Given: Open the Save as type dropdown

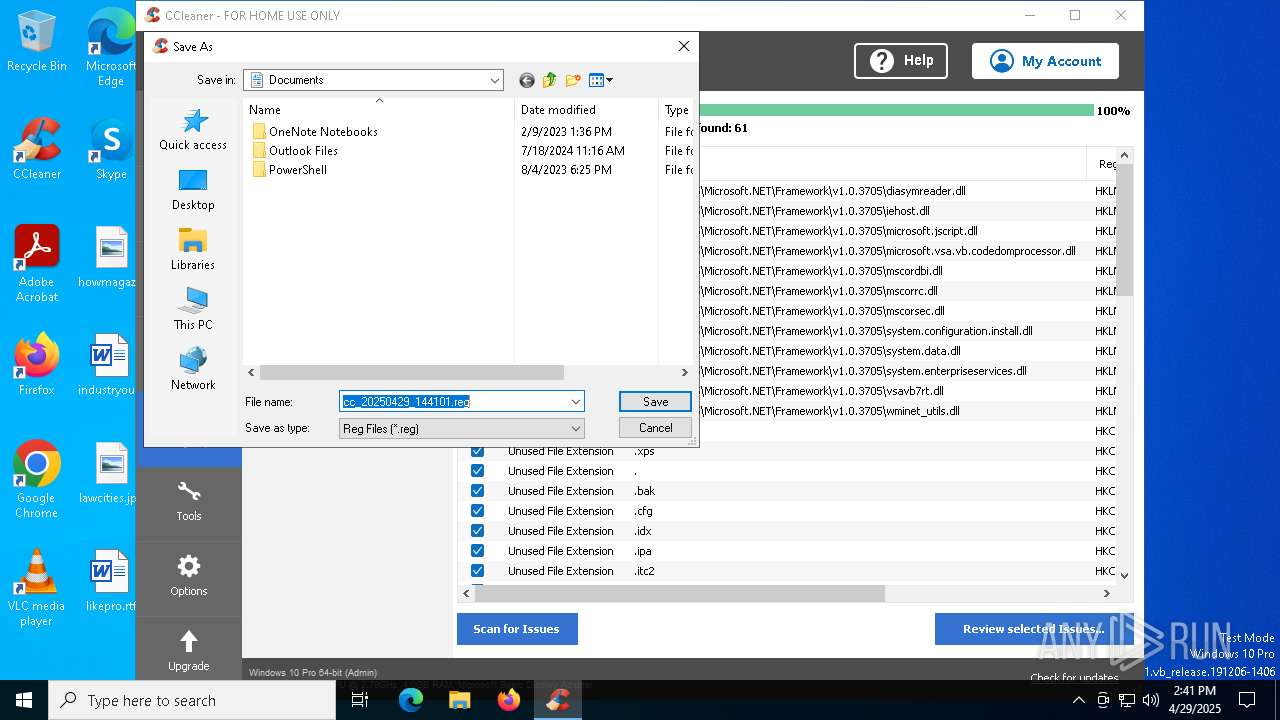Looking at the screenshot, I should pos(462,428).
